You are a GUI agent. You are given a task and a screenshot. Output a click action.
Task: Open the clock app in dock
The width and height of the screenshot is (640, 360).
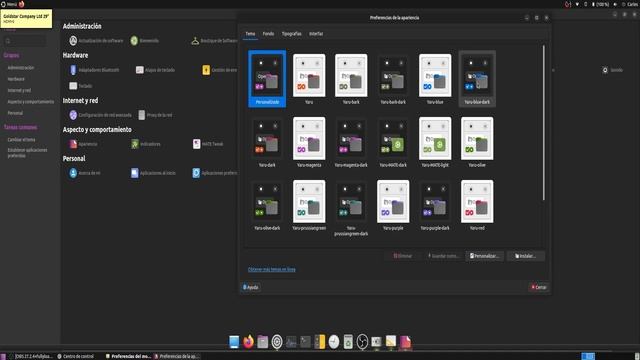[334, 342]
